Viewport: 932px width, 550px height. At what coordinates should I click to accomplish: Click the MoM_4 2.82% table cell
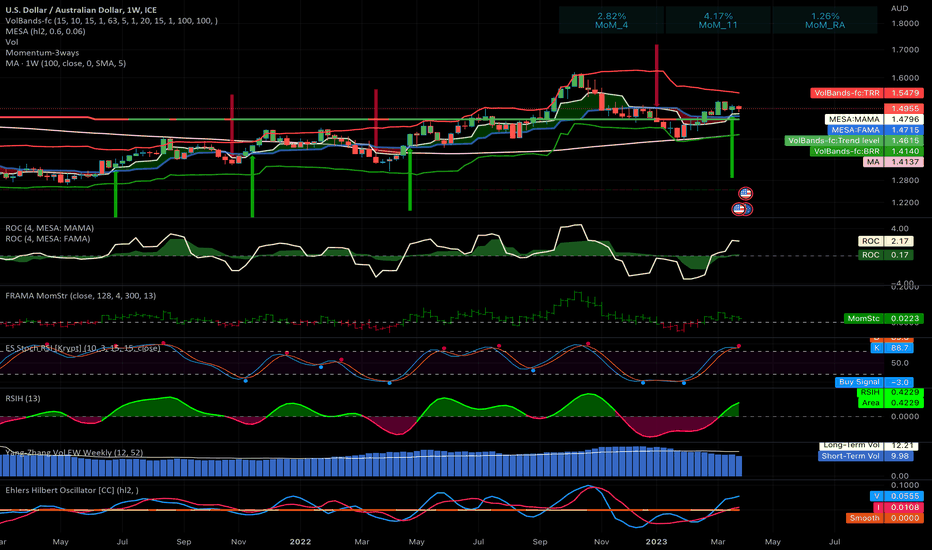[x=612, y=20]
